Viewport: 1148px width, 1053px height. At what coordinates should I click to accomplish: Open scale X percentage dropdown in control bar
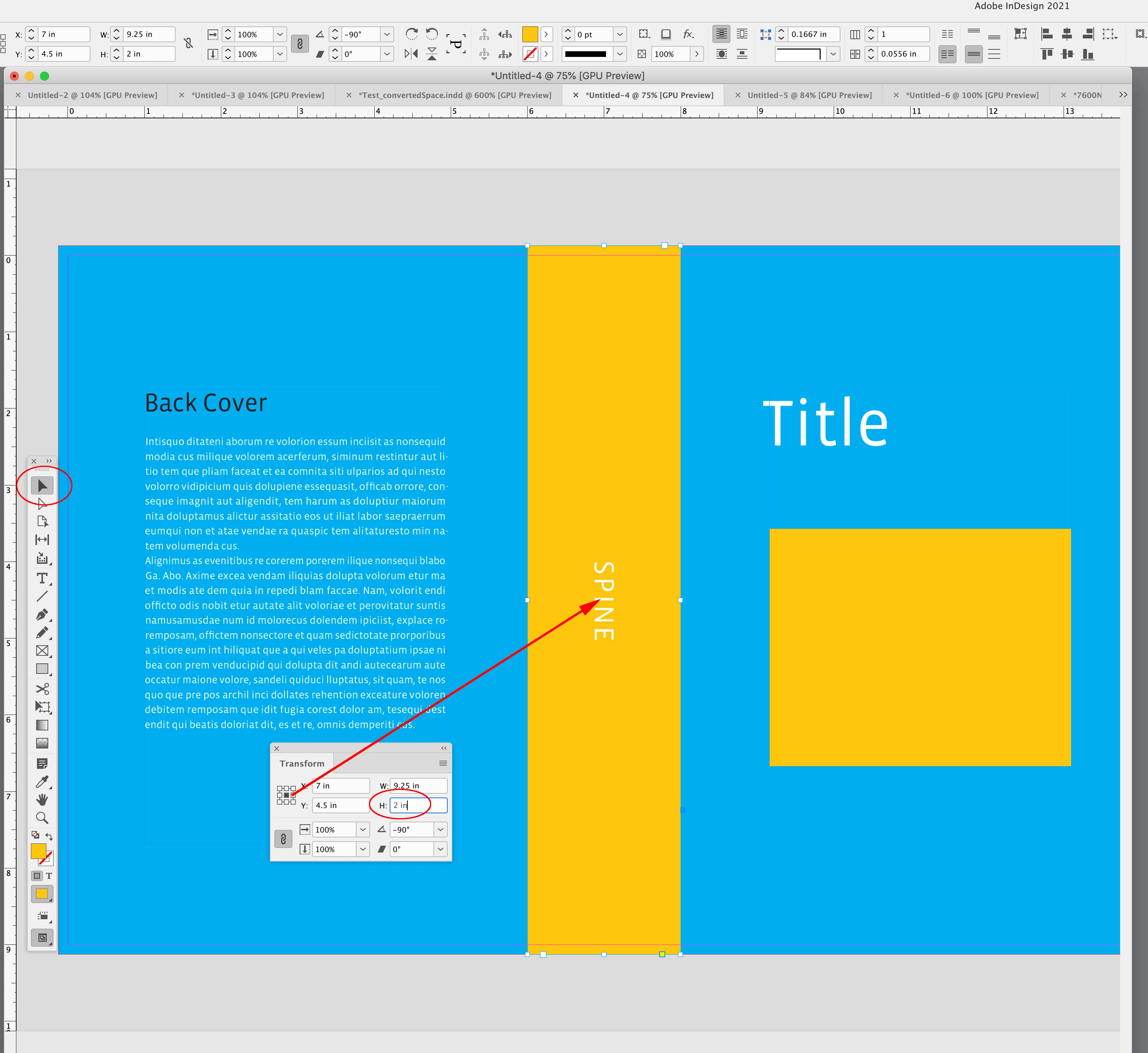click(x=280, y=34)
